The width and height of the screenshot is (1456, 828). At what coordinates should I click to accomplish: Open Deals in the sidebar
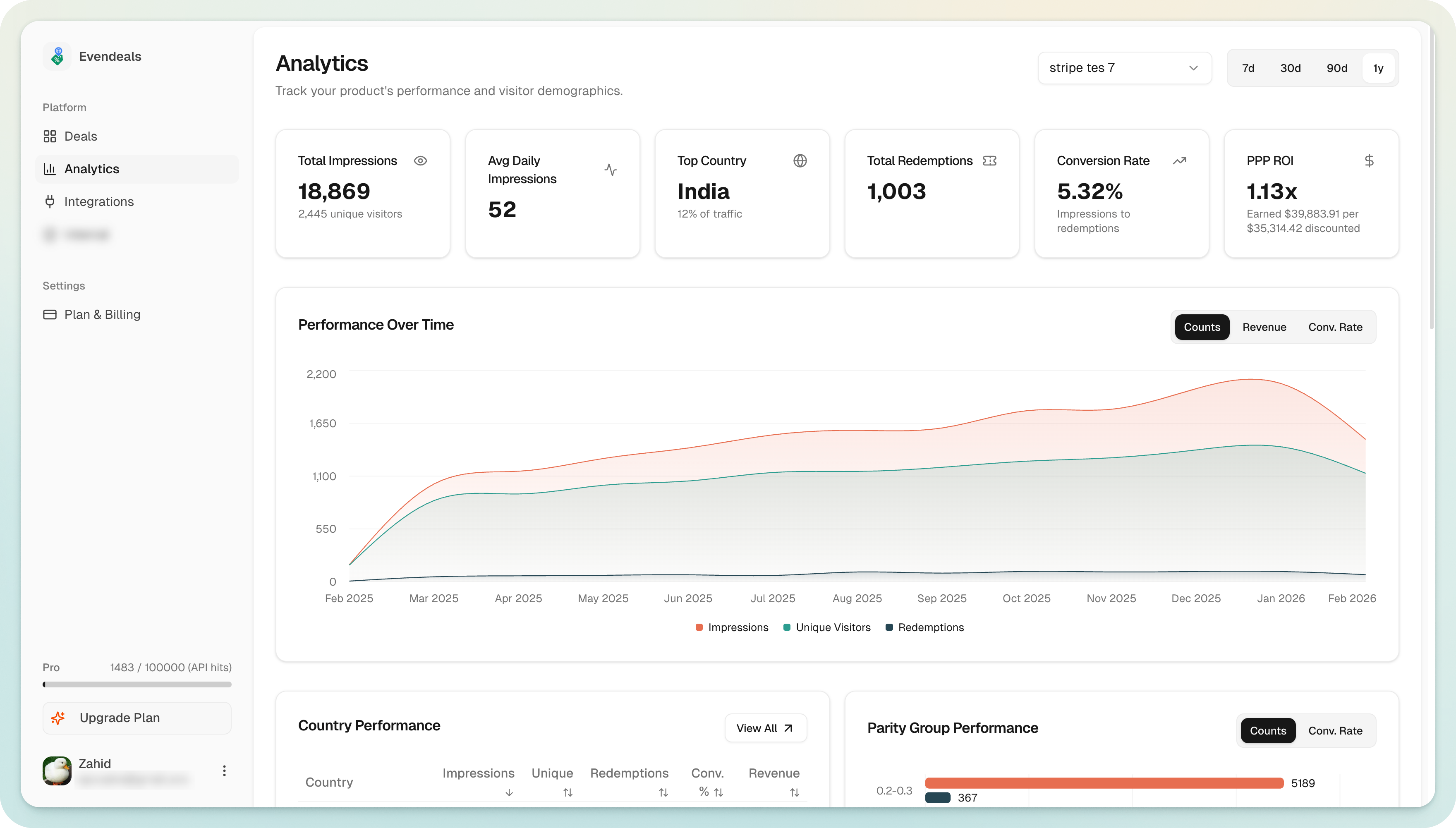point(137,136)
